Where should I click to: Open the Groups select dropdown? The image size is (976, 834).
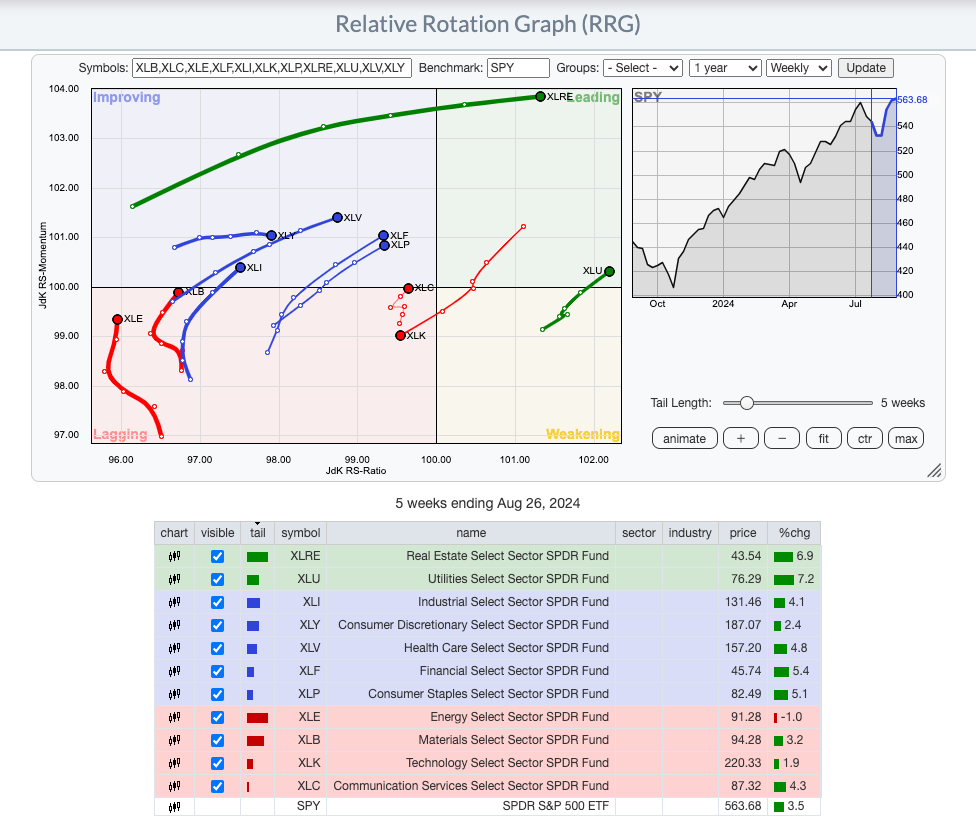pos(643,68)
